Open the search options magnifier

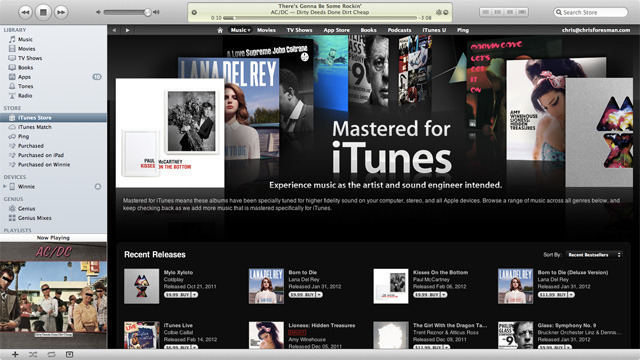(x=558, y=12)
